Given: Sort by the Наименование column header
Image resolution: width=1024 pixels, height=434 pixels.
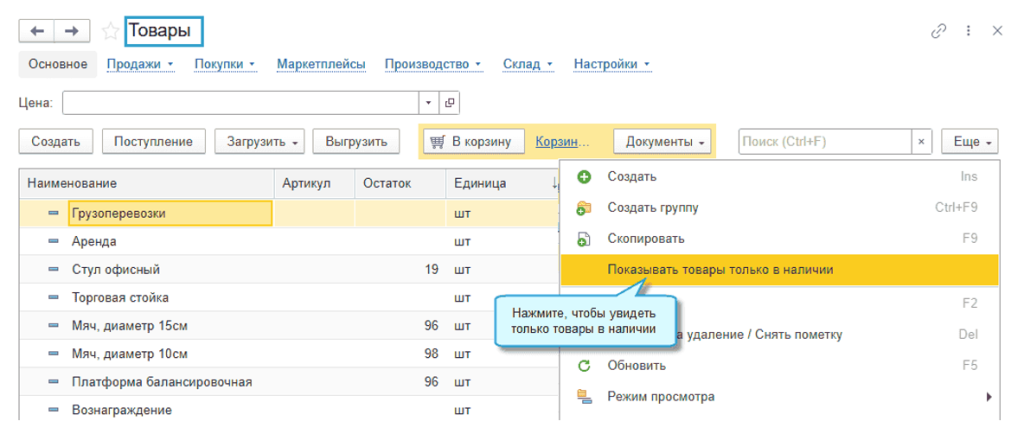Looking at the screenshot, I should (x=147, y=183).
